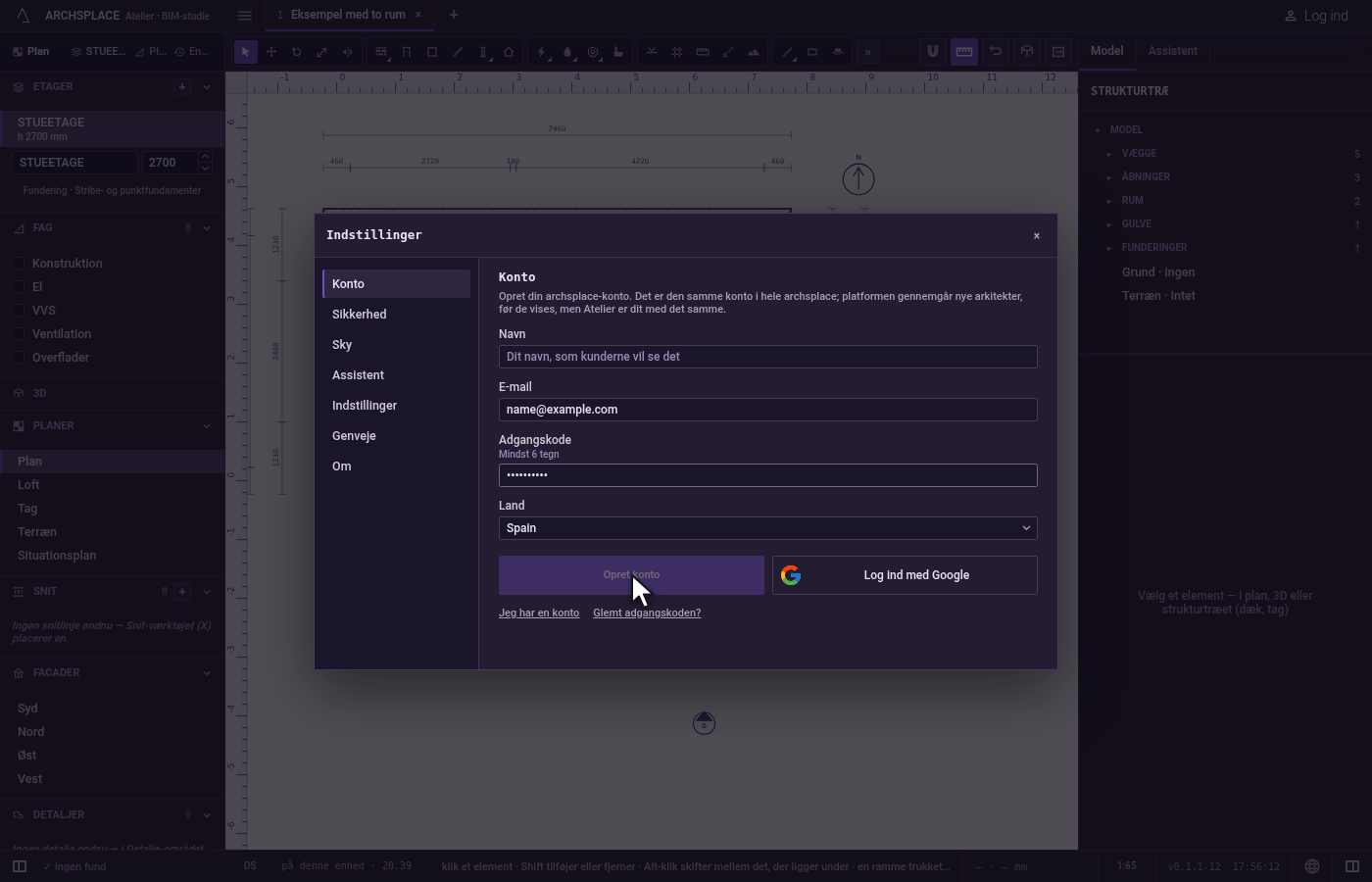Open the Land country dropdown

[768, 528]
